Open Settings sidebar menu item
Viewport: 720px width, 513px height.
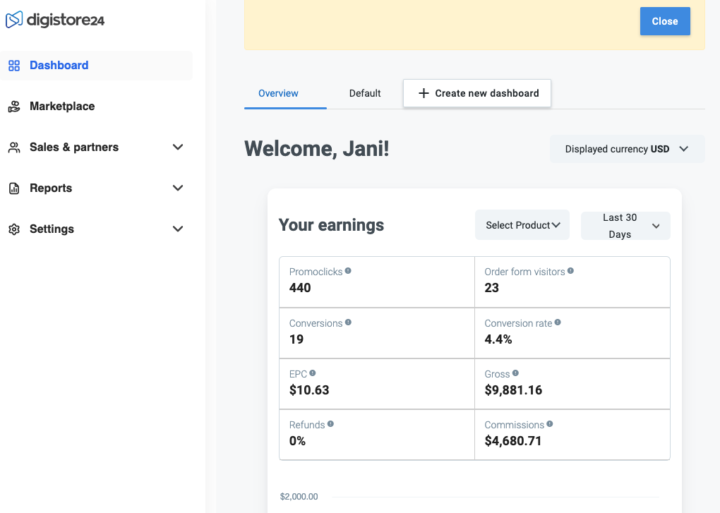(x=96, y=229)
